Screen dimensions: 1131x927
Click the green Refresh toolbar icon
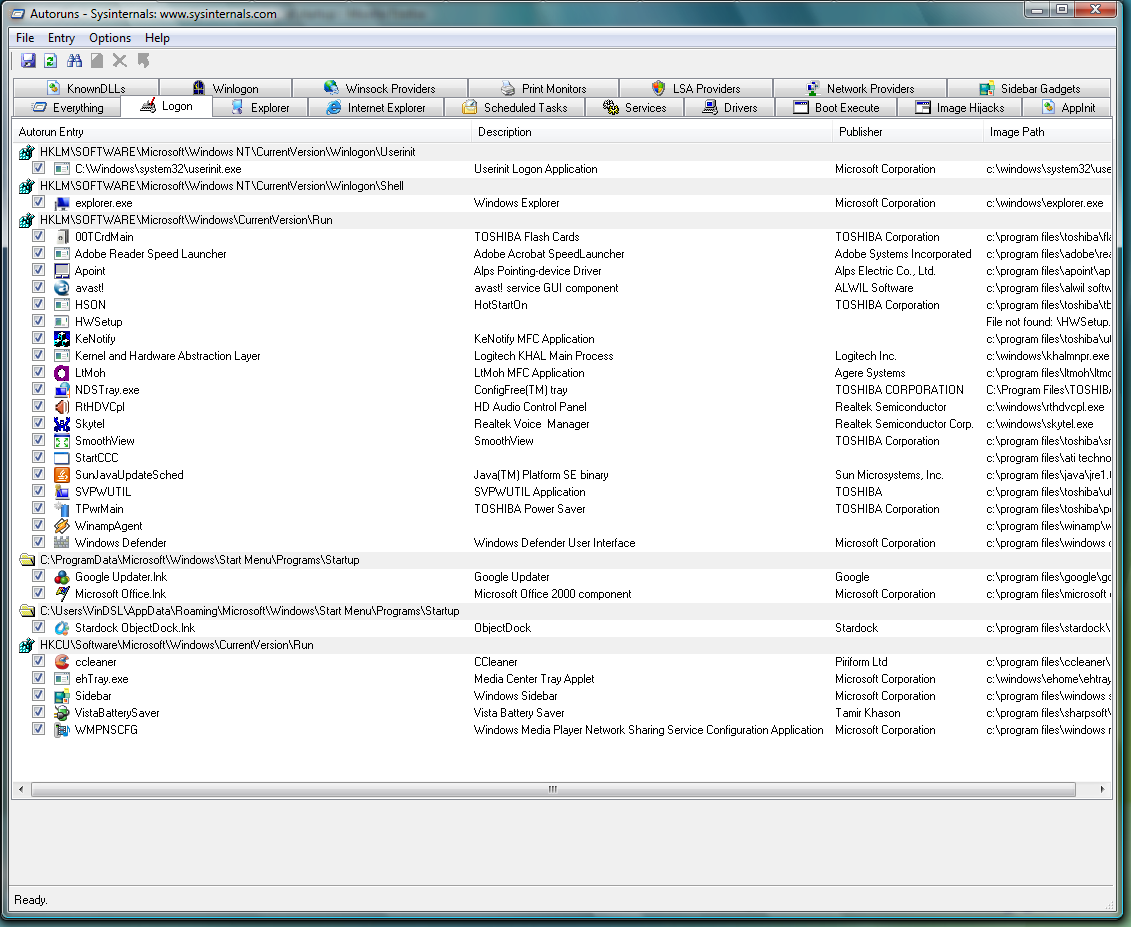click(50, 61)
